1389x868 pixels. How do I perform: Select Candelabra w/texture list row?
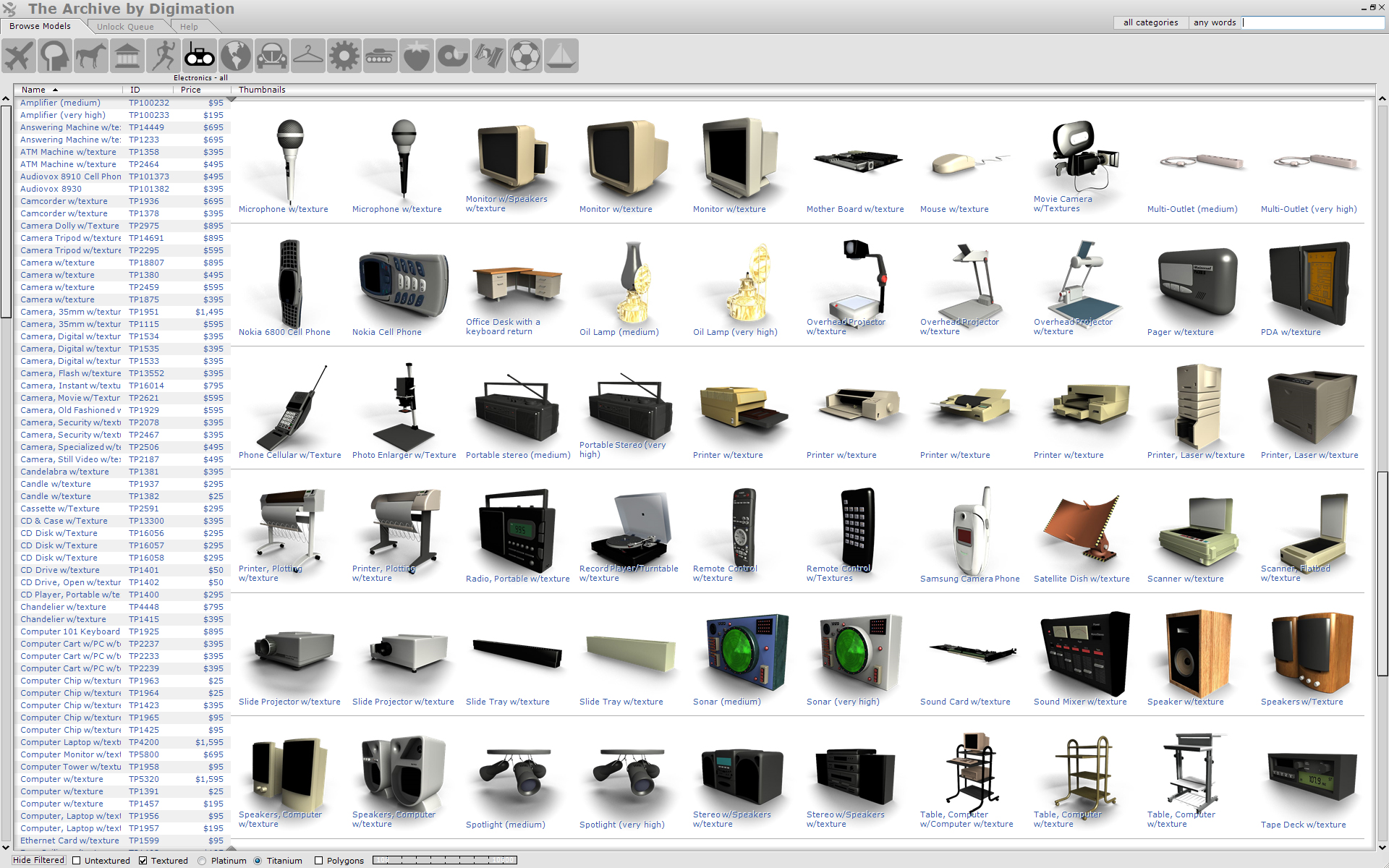(122, 472)
